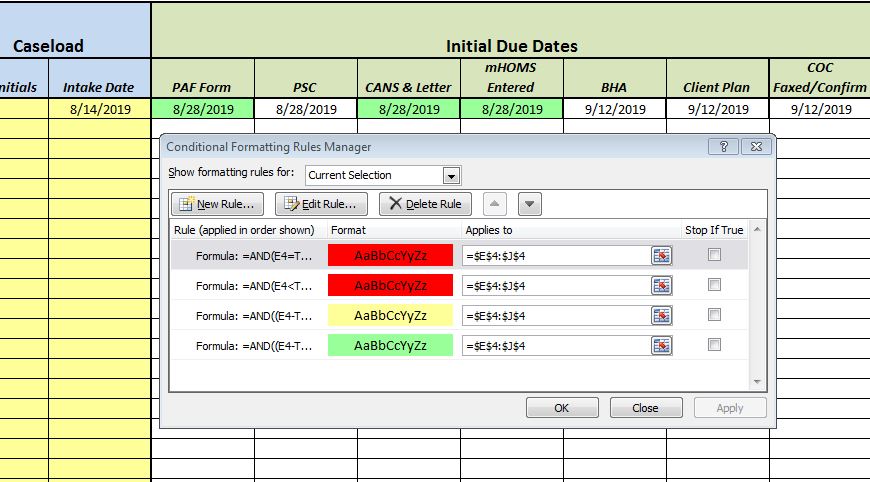This screenshot has width=870, height=482.
Task: Close the Rules Manager with X
Action: point(756,146)
